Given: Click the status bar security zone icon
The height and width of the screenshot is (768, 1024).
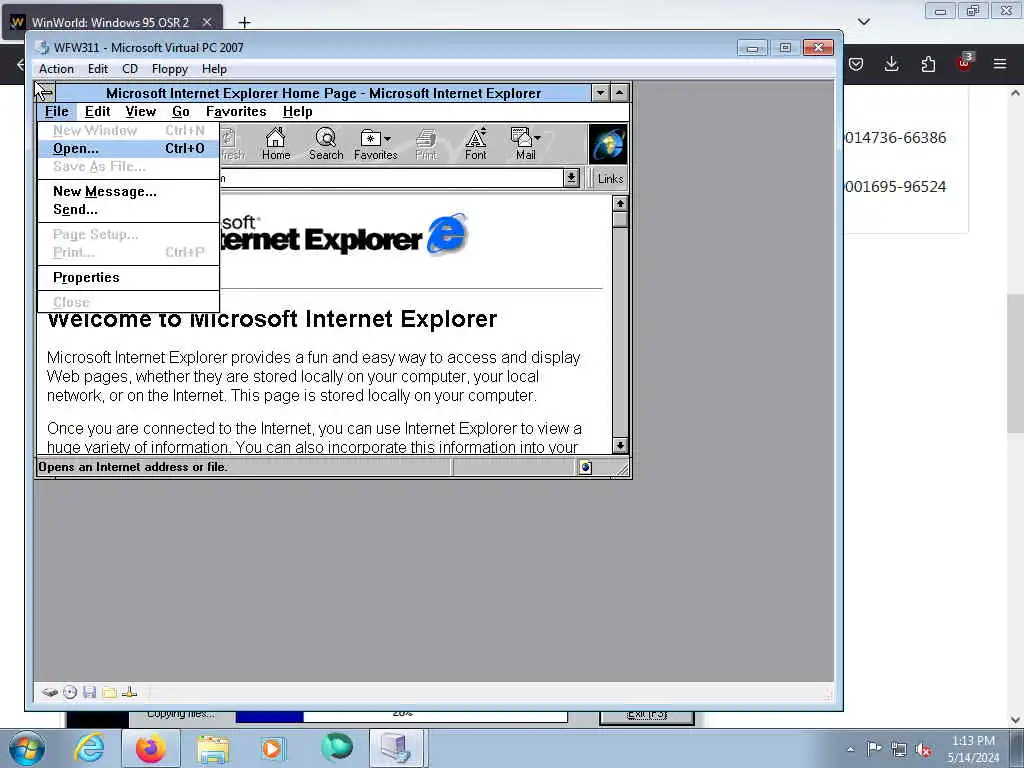Looking at the screenshot, I should pos(585,467).
